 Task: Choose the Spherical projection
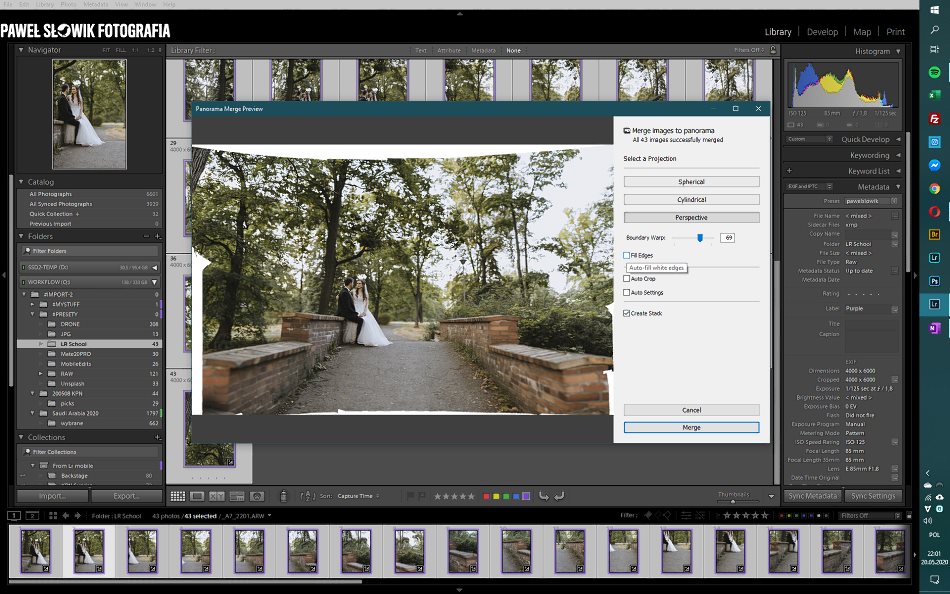click(691, 182)
